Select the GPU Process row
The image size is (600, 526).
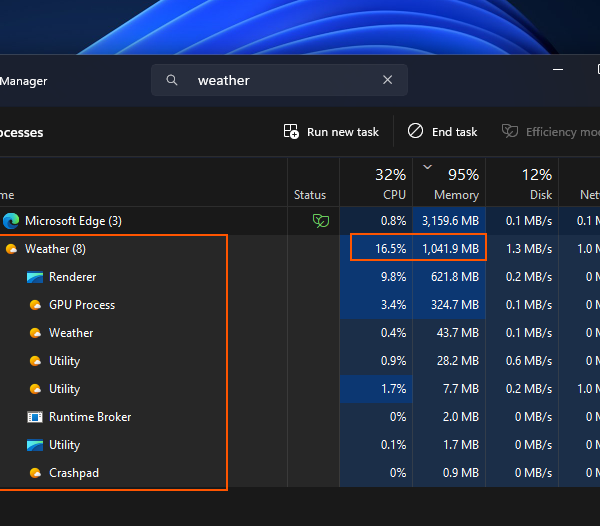[x=300, y=305]
